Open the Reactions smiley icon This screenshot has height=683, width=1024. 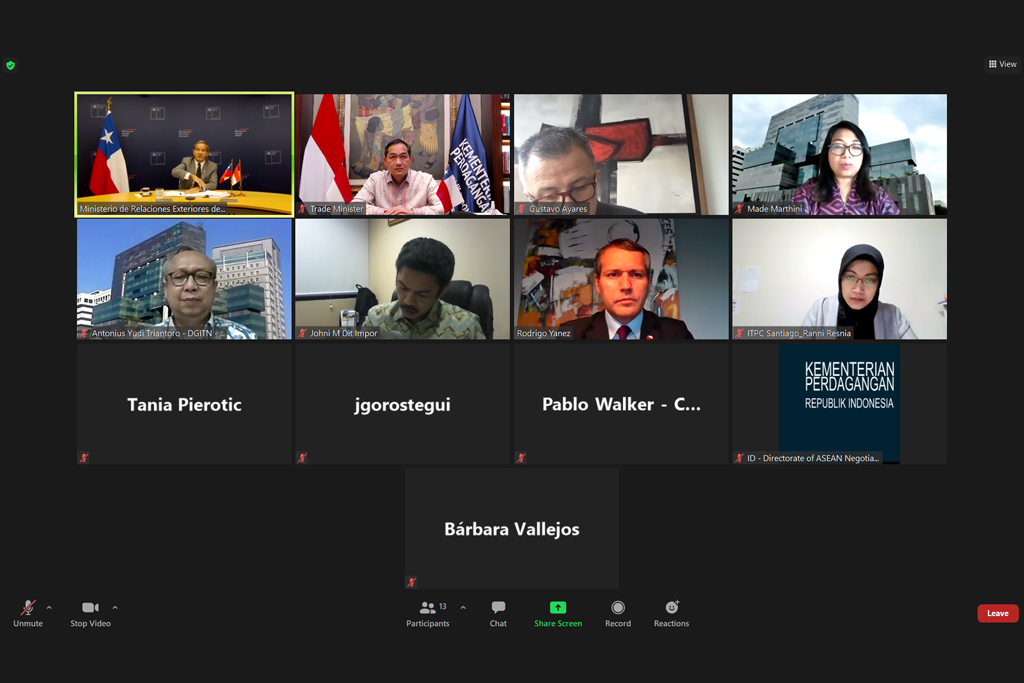point(672,607)
